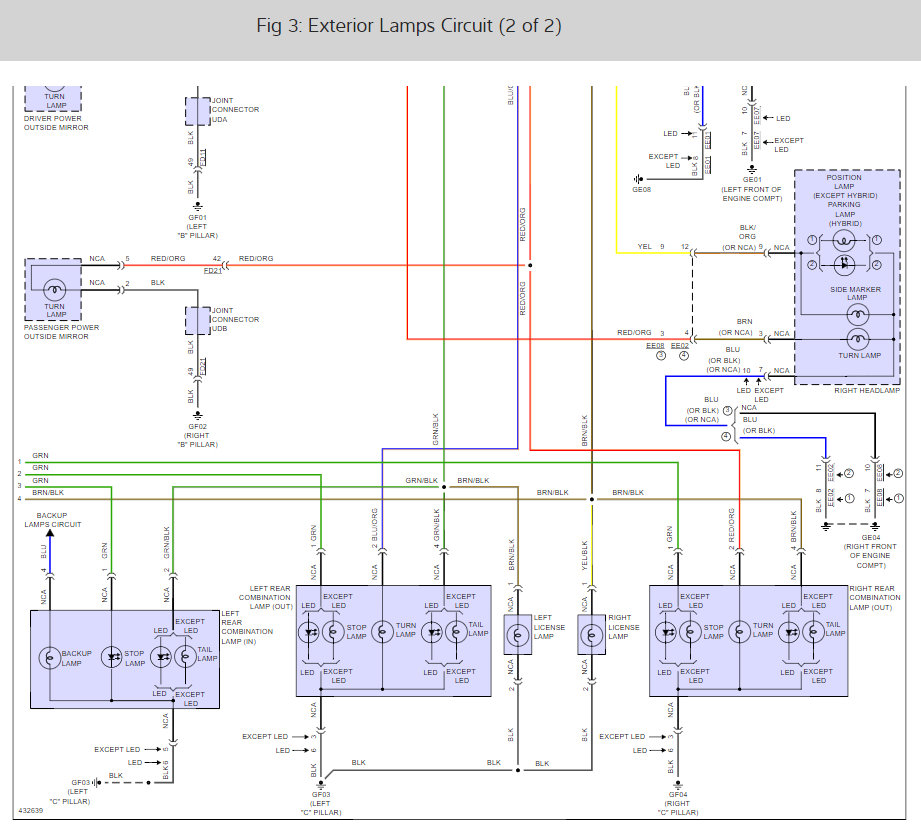Click the 'GE01 (LEFT FRONT OF ENGINE COMPT)' label
This screenshot has height=833, width=921.
752,189
